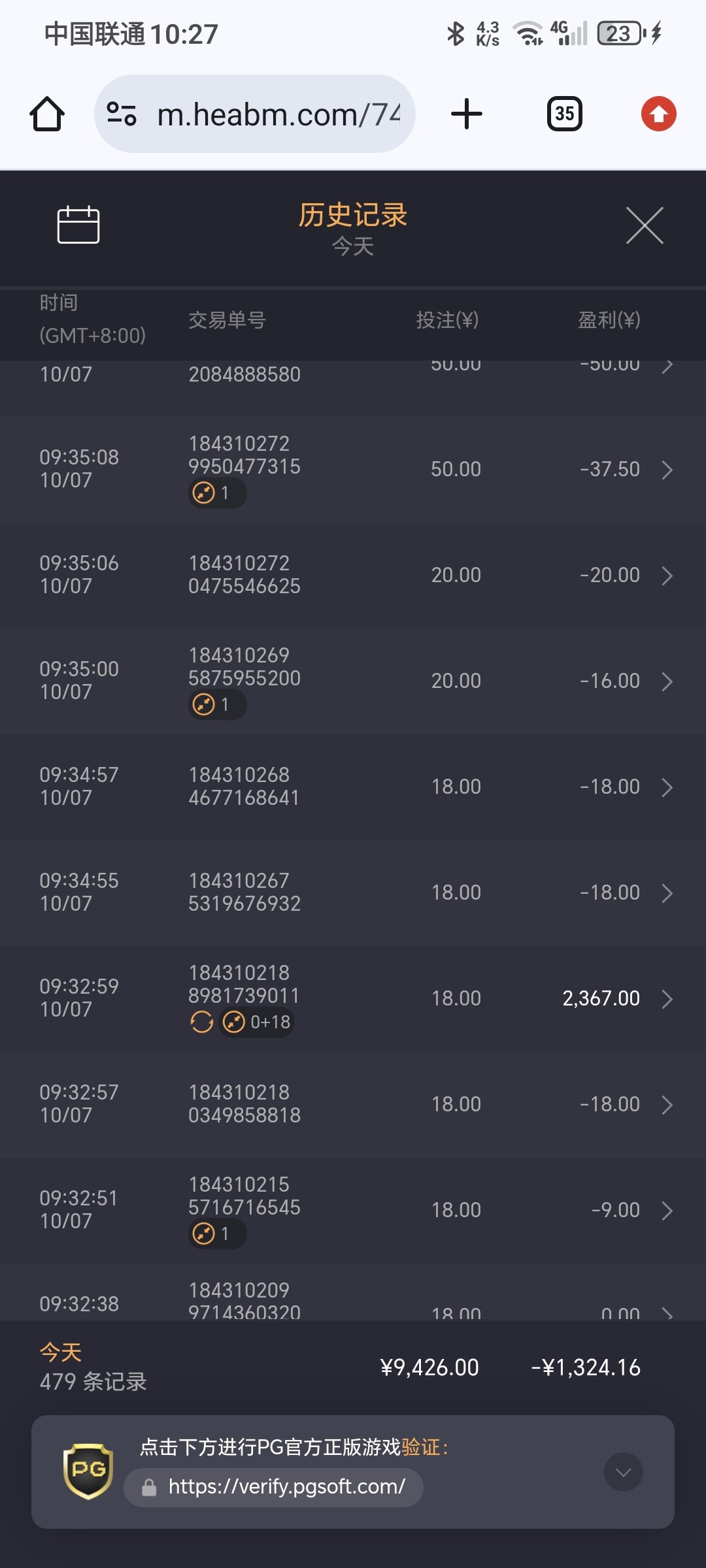Tap the red upload arrow icon

[658, 114]
